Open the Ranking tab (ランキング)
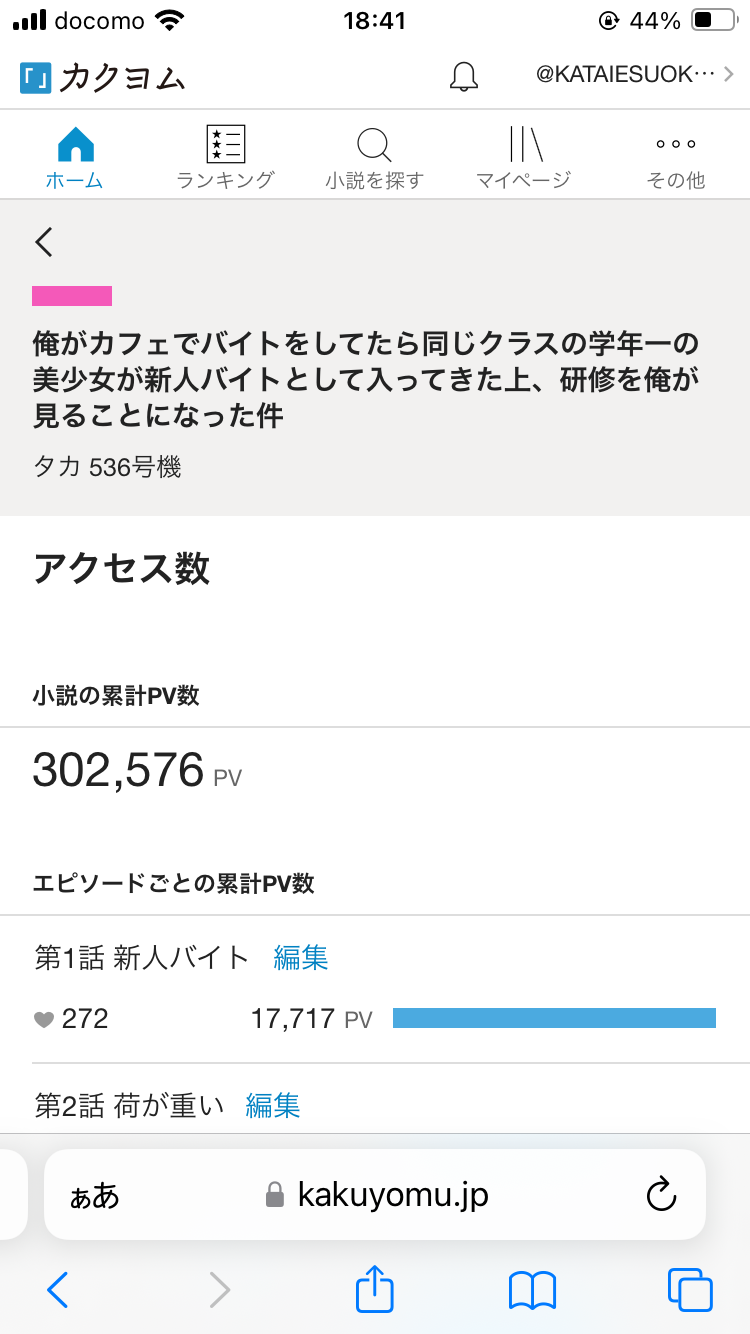750x1334 pixels. [x=225, y=157]
